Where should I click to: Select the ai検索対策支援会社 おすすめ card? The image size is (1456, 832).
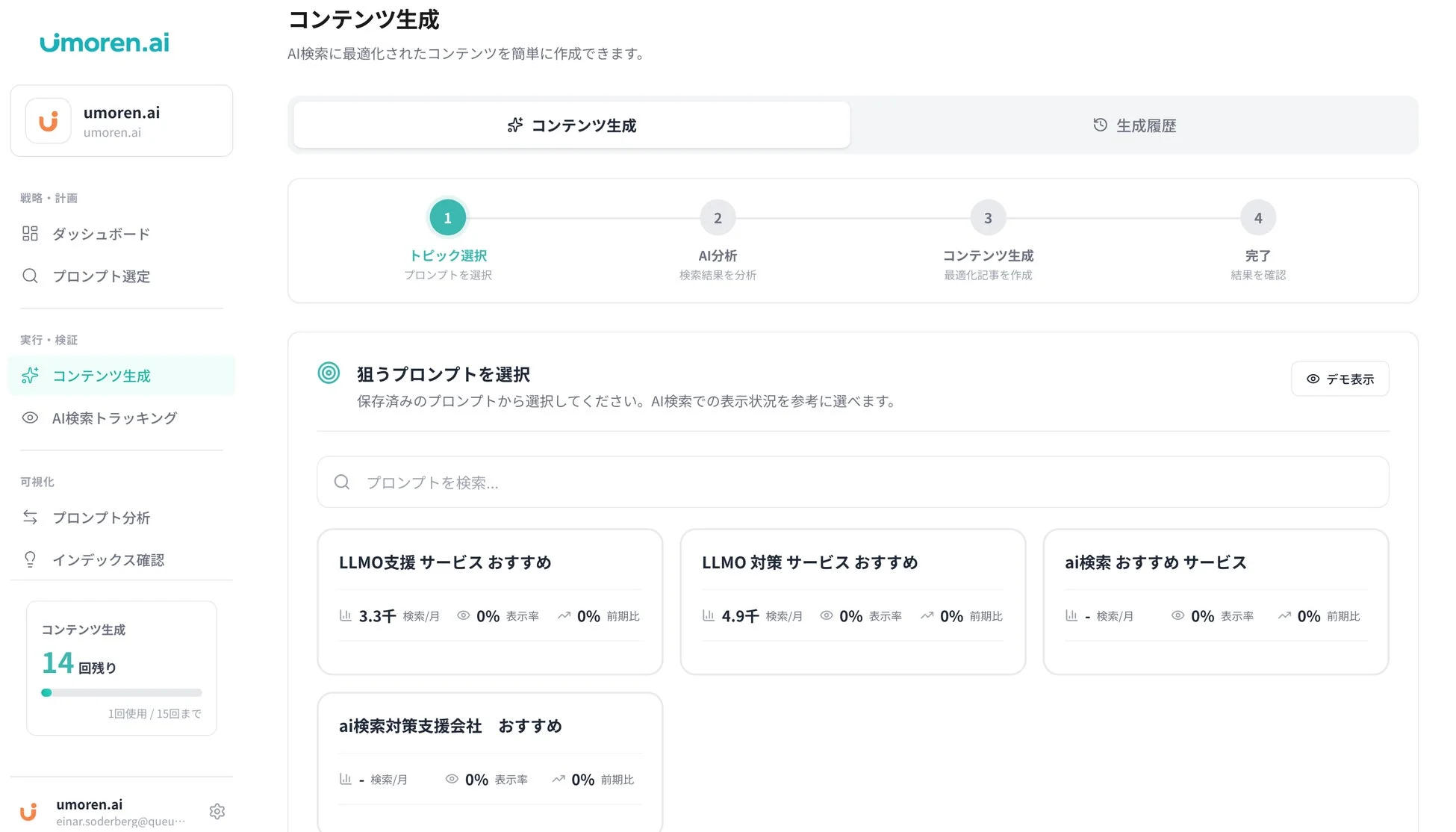[x=489, y=762]
